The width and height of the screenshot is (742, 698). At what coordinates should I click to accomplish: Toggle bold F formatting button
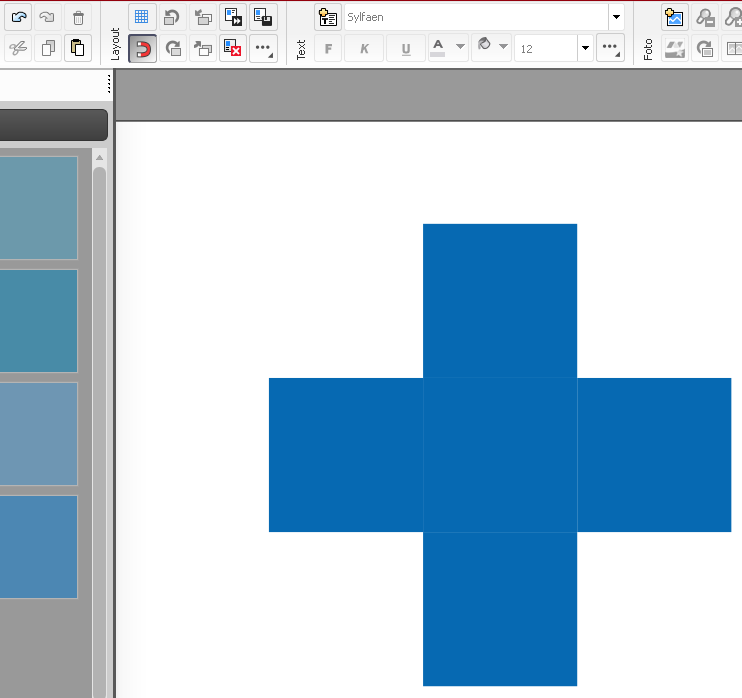[x=328, y=48]
